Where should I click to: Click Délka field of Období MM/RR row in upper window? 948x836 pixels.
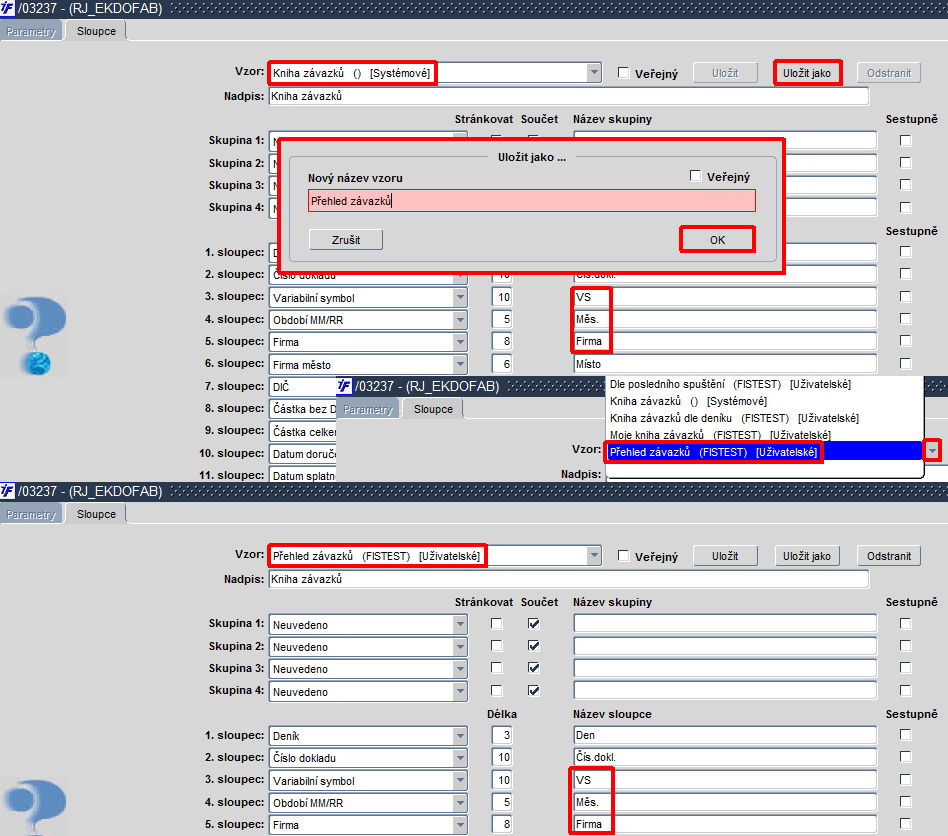pos(502,319)
